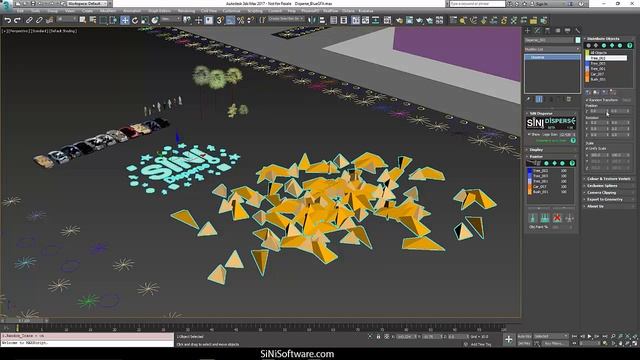
Task: Open the Modify tab in command panel
Action: 538,31
